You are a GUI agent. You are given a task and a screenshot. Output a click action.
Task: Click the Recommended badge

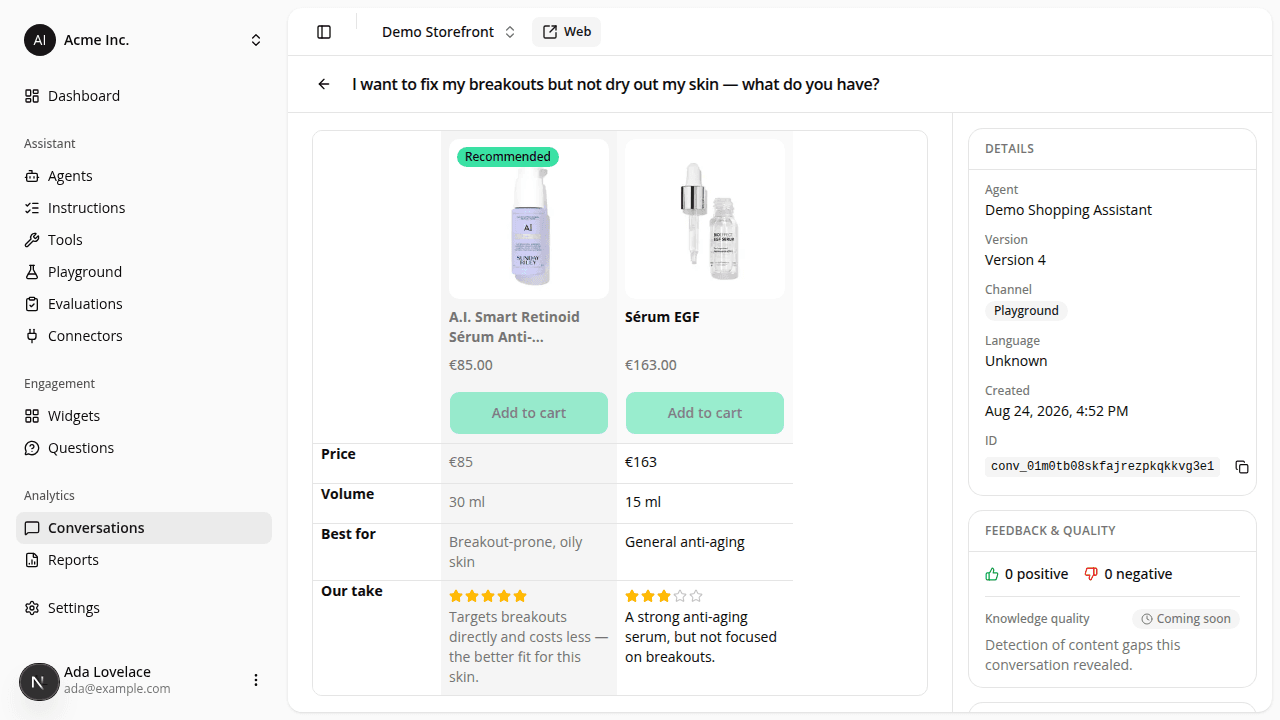(x=508, y=157)
